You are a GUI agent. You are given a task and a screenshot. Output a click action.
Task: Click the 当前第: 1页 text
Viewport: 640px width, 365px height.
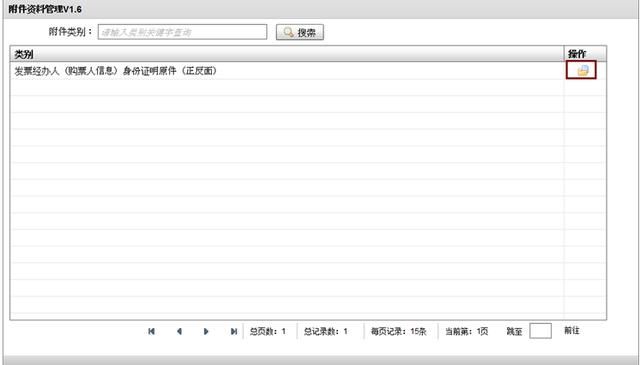pyautogui.click(x=467, y=331)
